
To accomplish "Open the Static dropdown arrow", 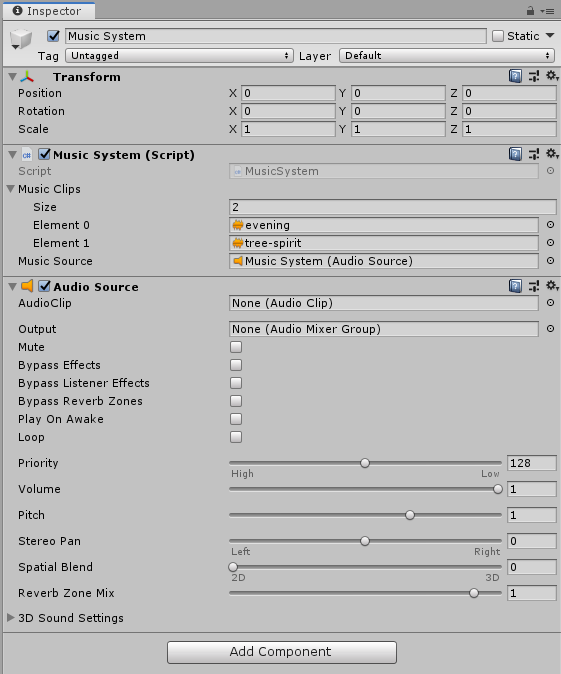I will tap(550, 36).
